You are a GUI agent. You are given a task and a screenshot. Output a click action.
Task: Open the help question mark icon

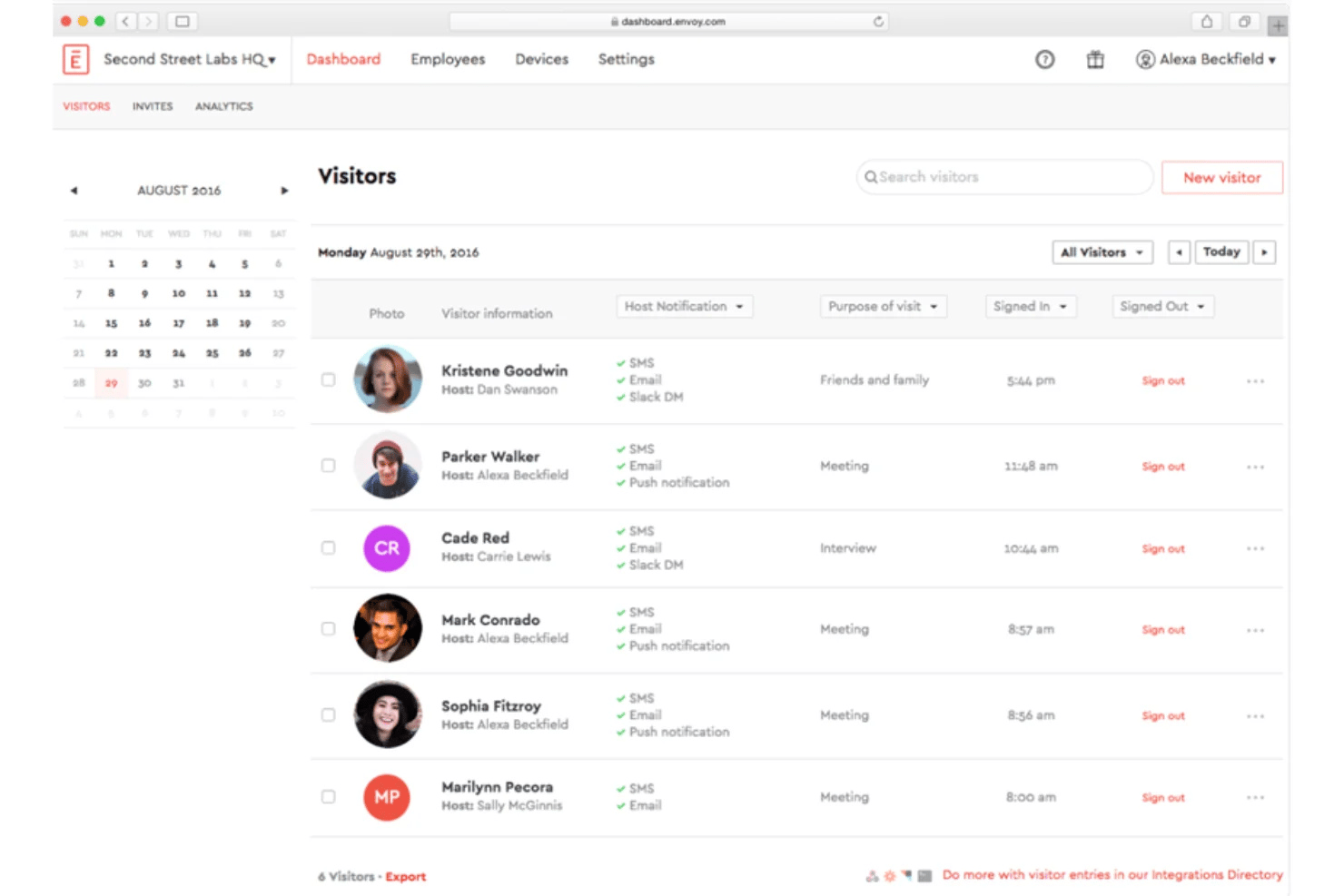coord(1045,60)
